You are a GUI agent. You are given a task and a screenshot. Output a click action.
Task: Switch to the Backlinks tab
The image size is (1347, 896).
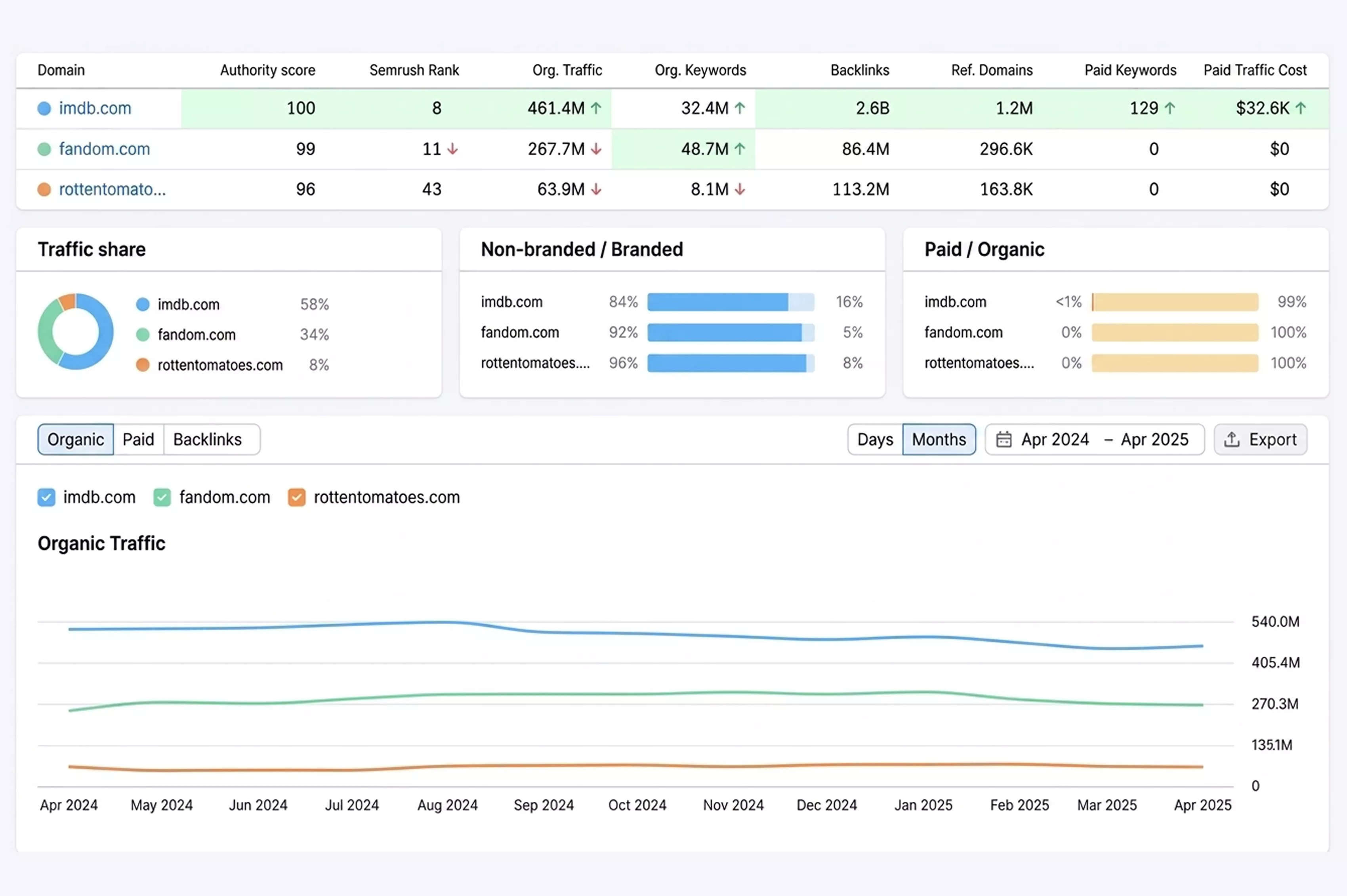(x=208, y=439)
